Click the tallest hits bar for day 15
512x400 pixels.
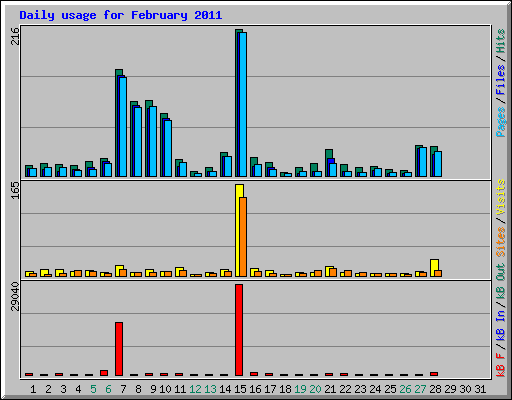click(237, 103)
